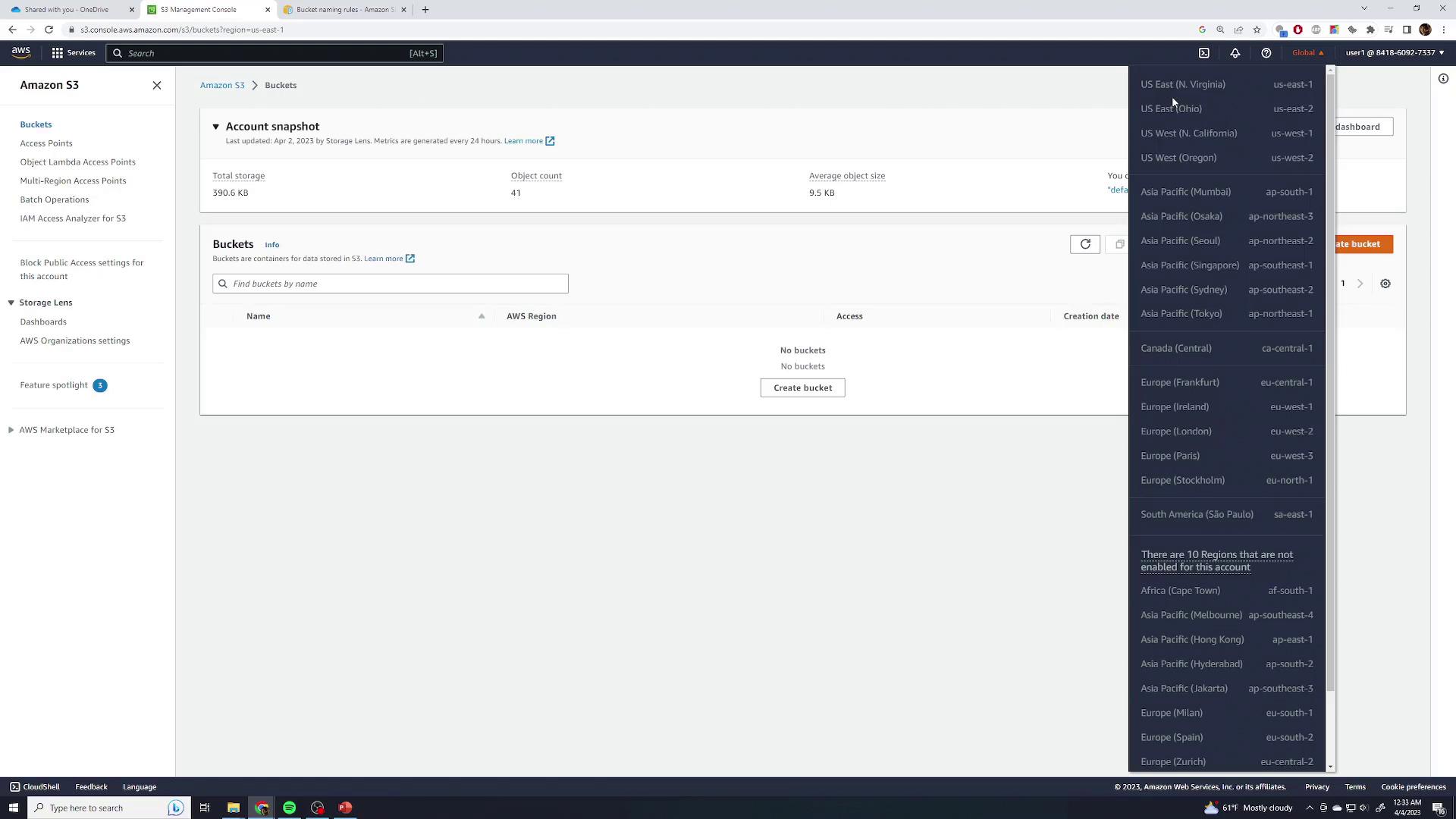Click the notifications bell icon

pyautogui.click(x=1235, y=53)
